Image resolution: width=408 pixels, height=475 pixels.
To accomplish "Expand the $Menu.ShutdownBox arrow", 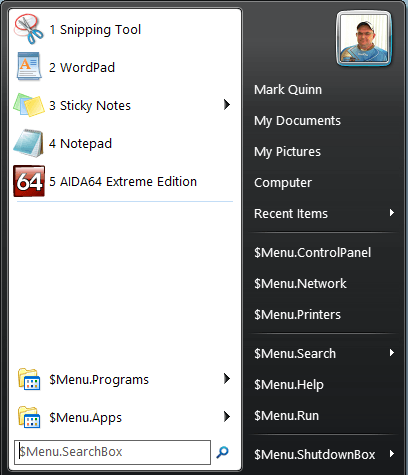I will point(392,454).
